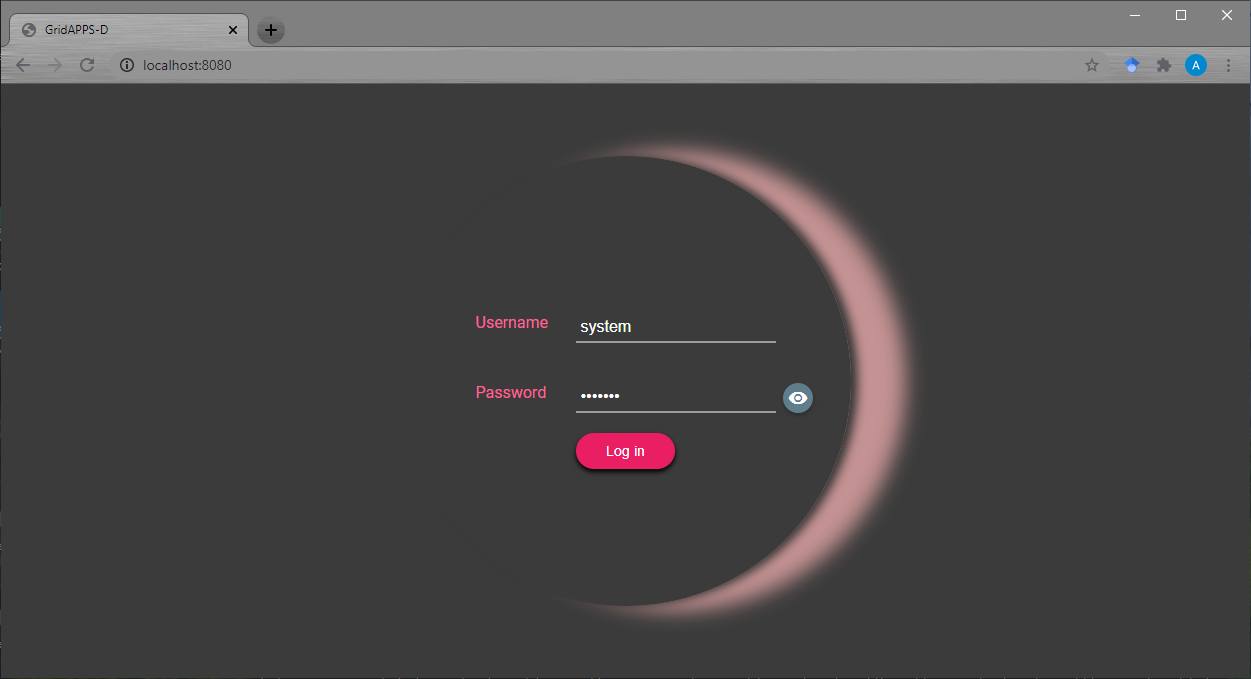The height and width of the screenshot is (679, 1251).
Task: Click the Username label
Action: click(512, 322)
